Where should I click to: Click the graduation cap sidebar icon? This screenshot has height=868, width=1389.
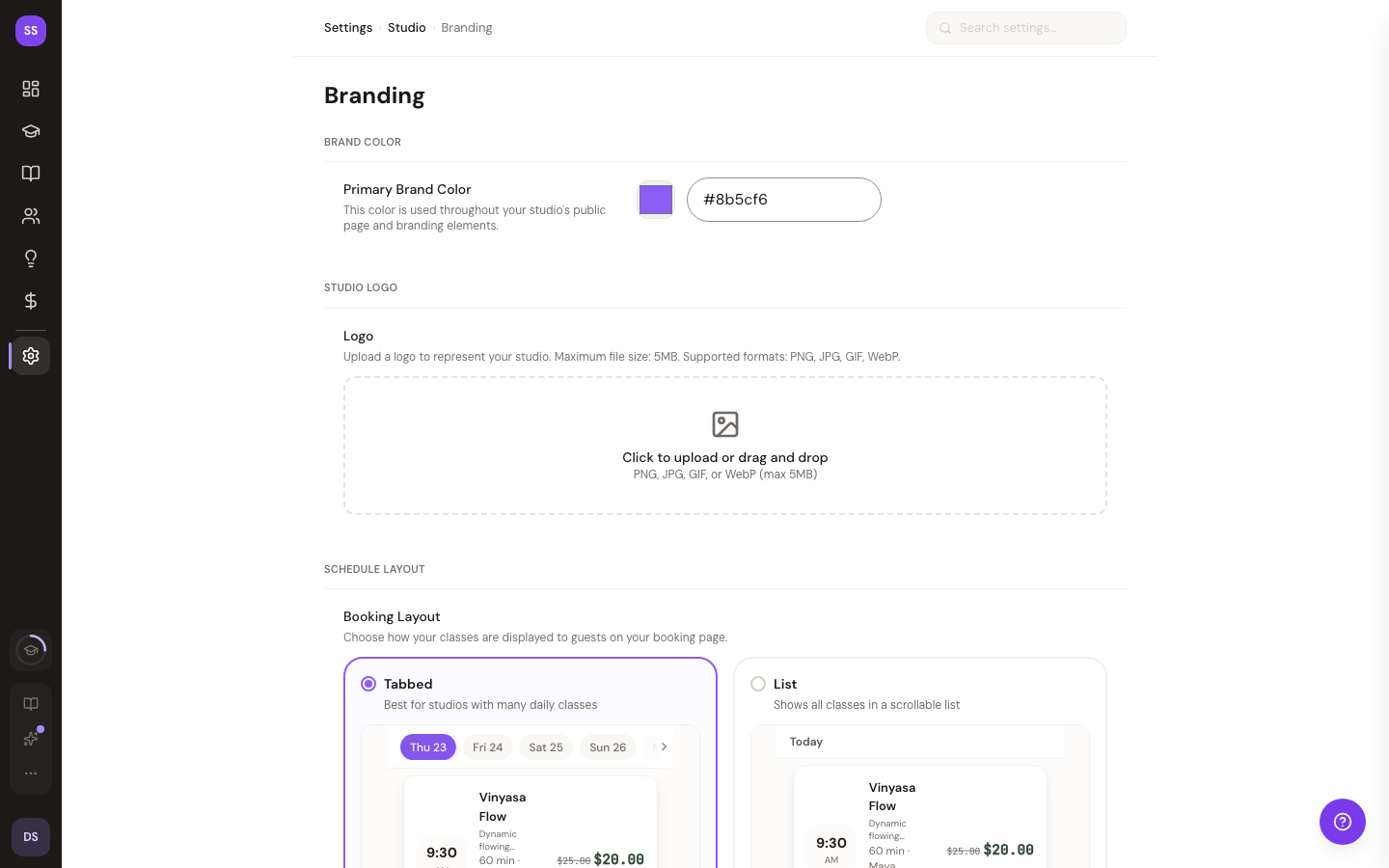pos(31,131)
